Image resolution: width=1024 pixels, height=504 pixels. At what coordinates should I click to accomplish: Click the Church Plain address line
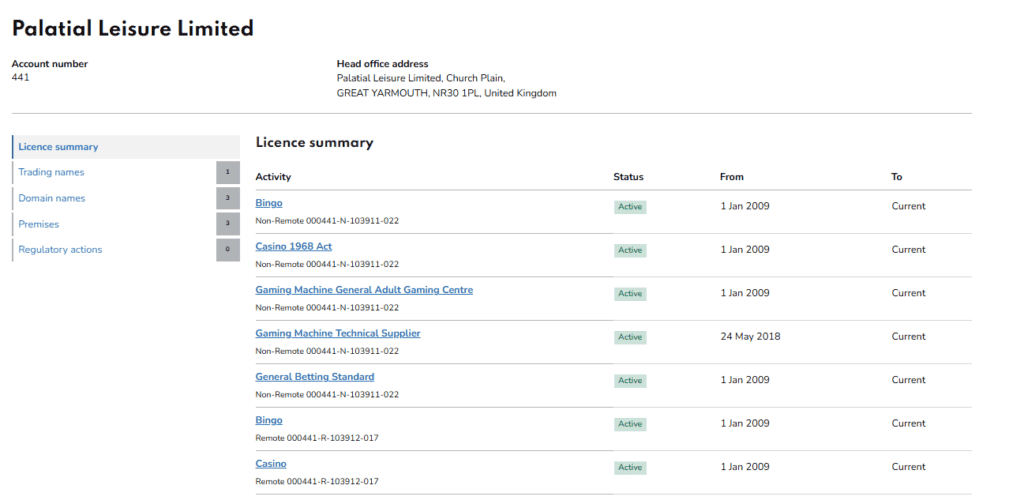pyautogui.click(x=421, y=78)
